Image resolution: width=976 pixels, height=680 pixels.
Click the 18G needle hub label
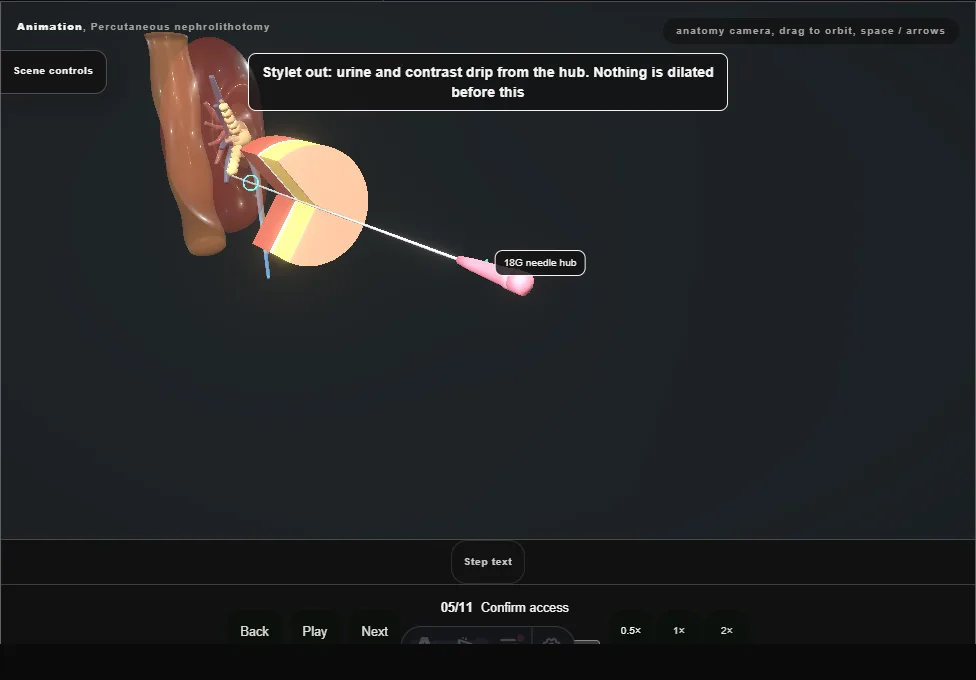[x=540, y=263]
